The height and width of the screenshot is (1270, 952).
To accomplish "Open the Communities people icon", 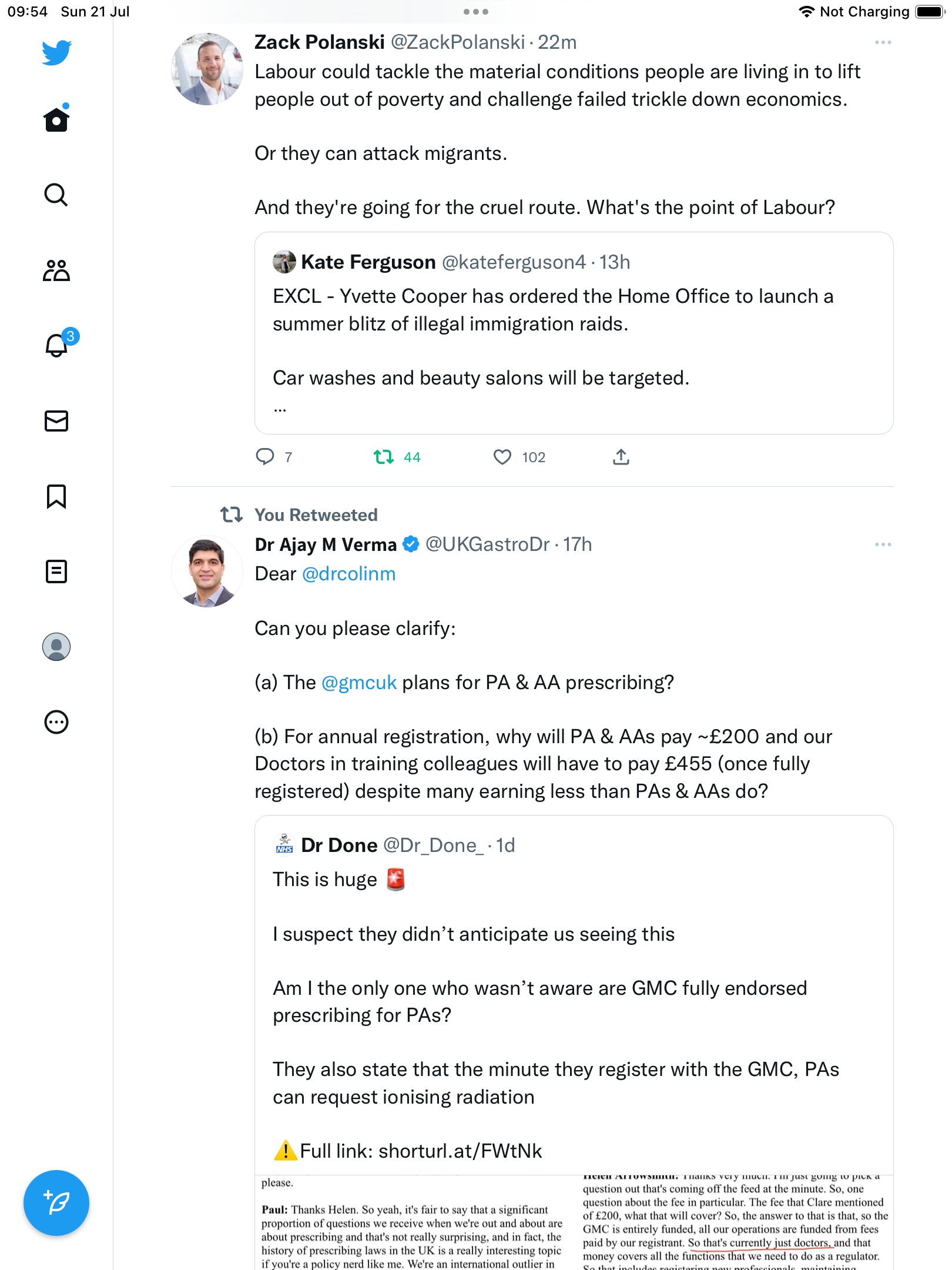I will pos(56,270).
